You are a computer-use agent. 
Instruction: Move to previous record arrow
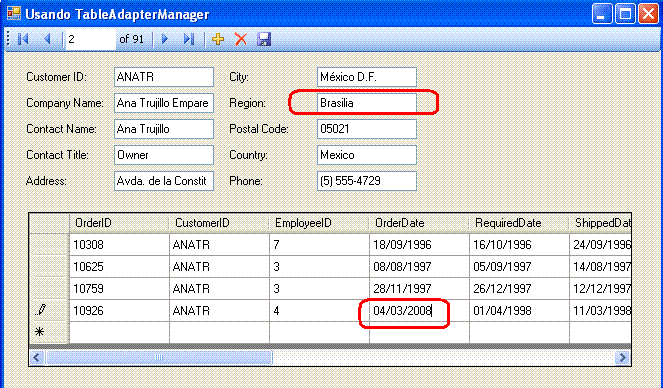coord(47,39)
